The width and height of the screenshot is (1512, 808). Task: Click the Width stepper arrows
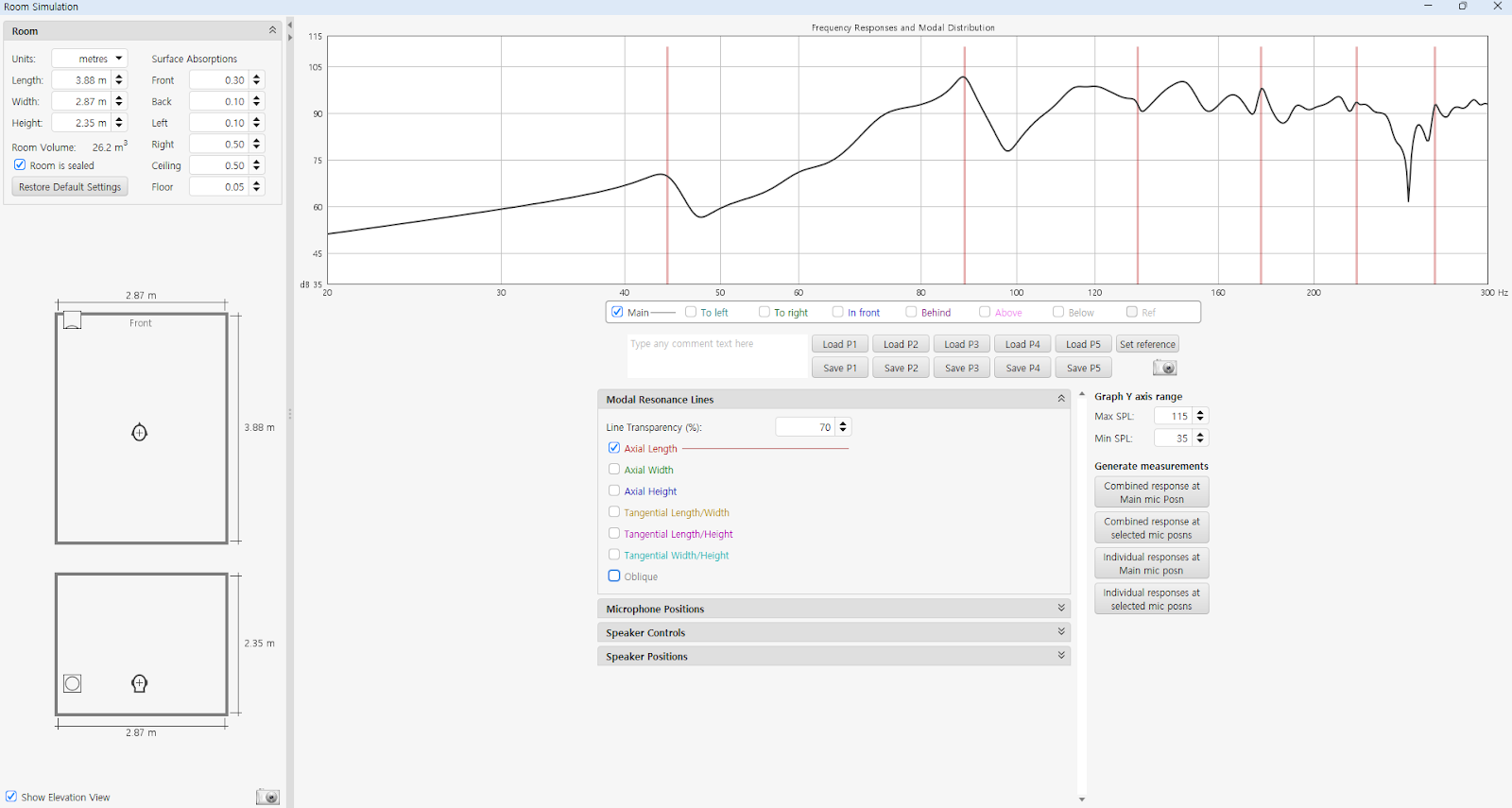point(119,101)
